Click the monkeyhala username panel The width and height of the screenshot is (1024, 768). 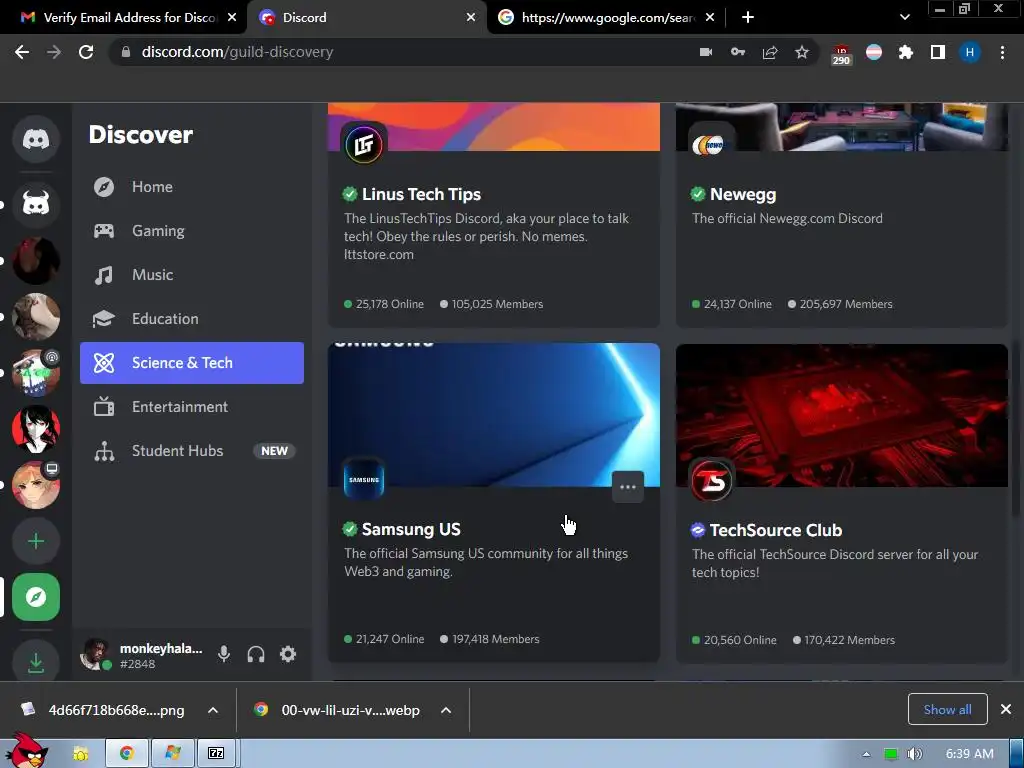[142, 655]
